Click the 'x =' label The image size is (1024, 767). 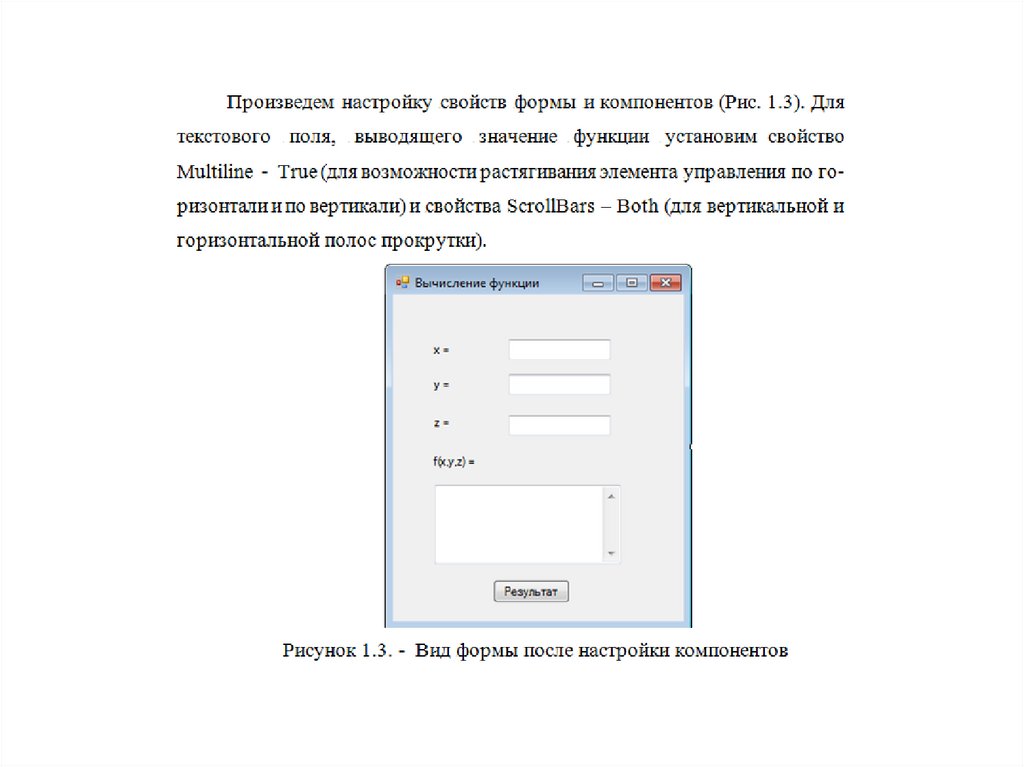pos(441,350)
